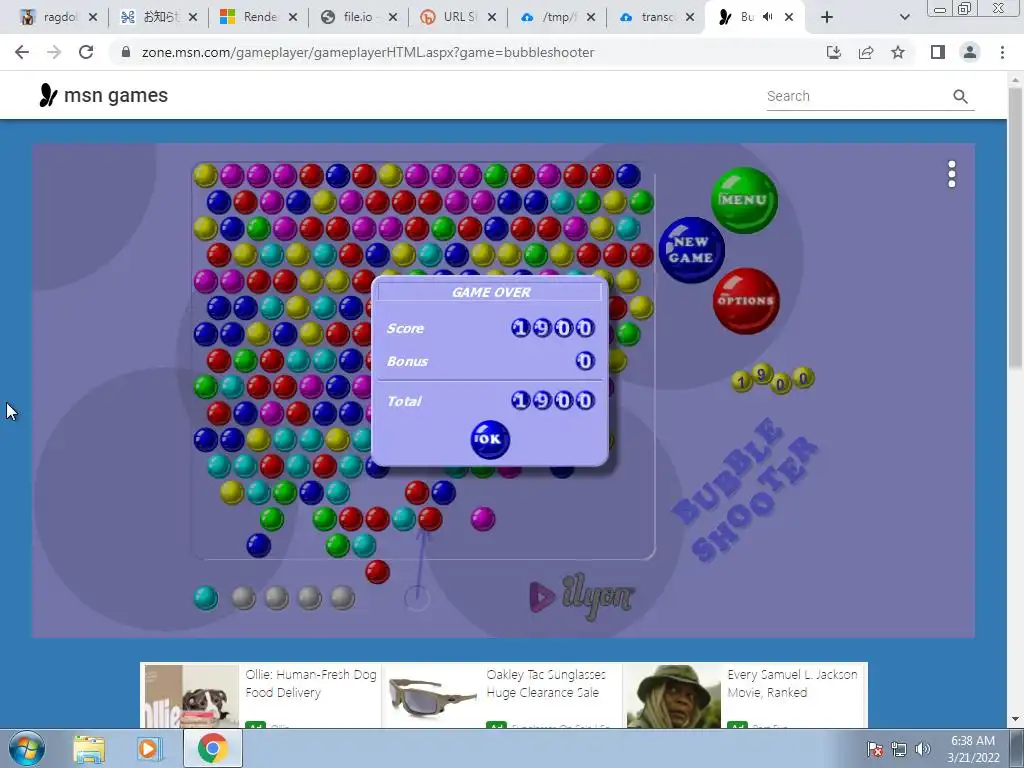The image size is (1024, 768).
Task: Open the Chrome profile avatar
Action: tap(970, 52)
